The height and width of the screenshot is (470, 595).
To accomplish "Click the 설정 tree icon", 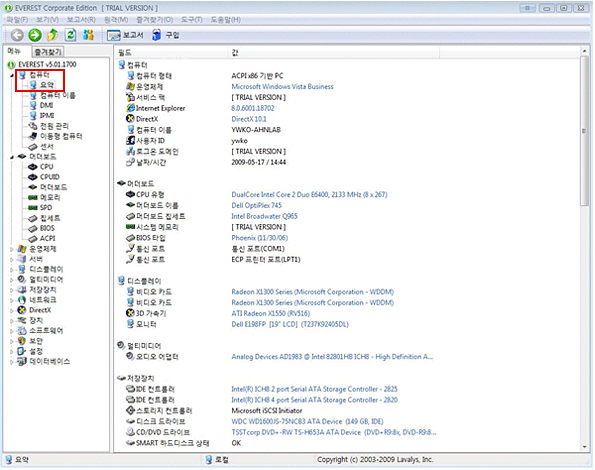I will [x=22, y=352].
